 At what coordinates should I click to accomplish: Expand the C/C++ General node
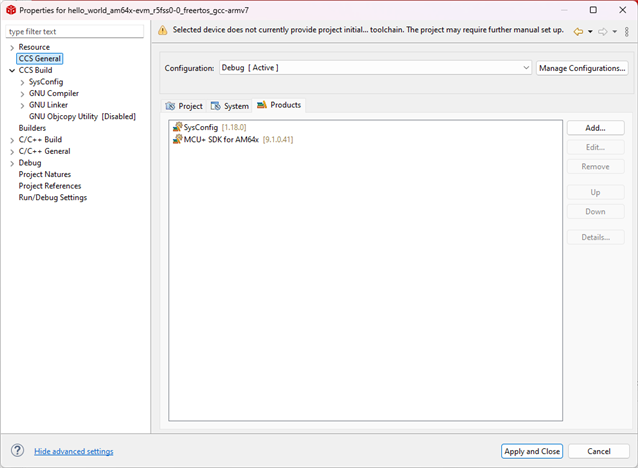coord(12,152)
